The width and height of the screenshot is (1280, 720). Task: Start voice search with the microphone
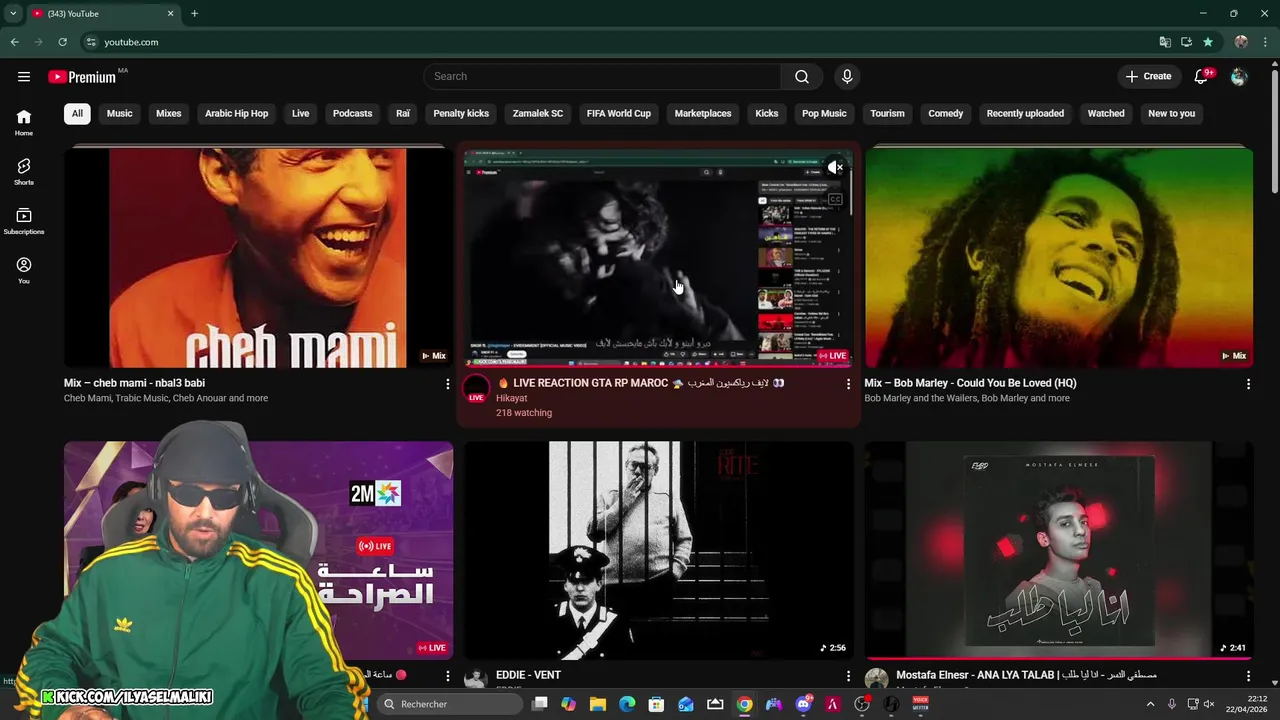coord(847,76)
